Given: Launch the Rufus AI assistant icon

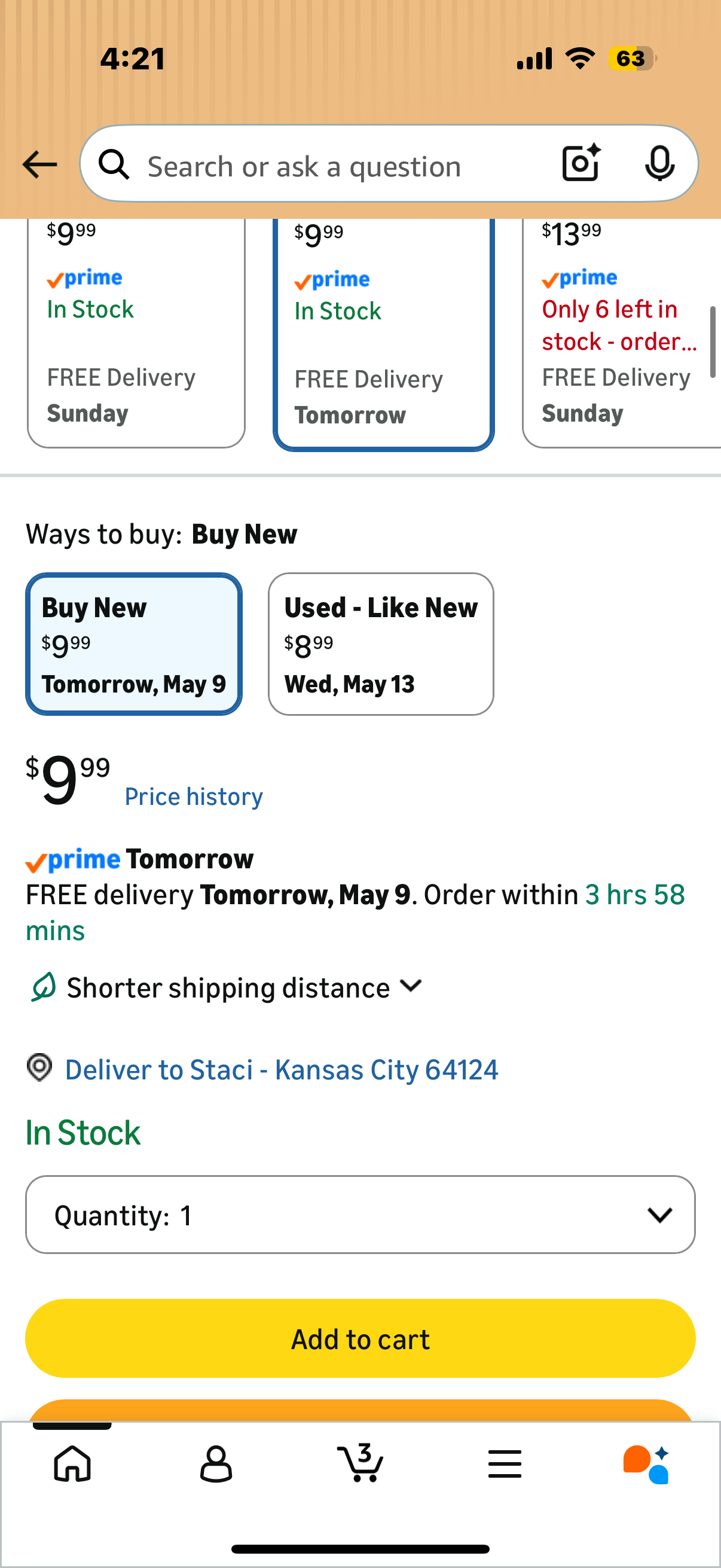Looking at the screenshot, I should point(646,1464).
